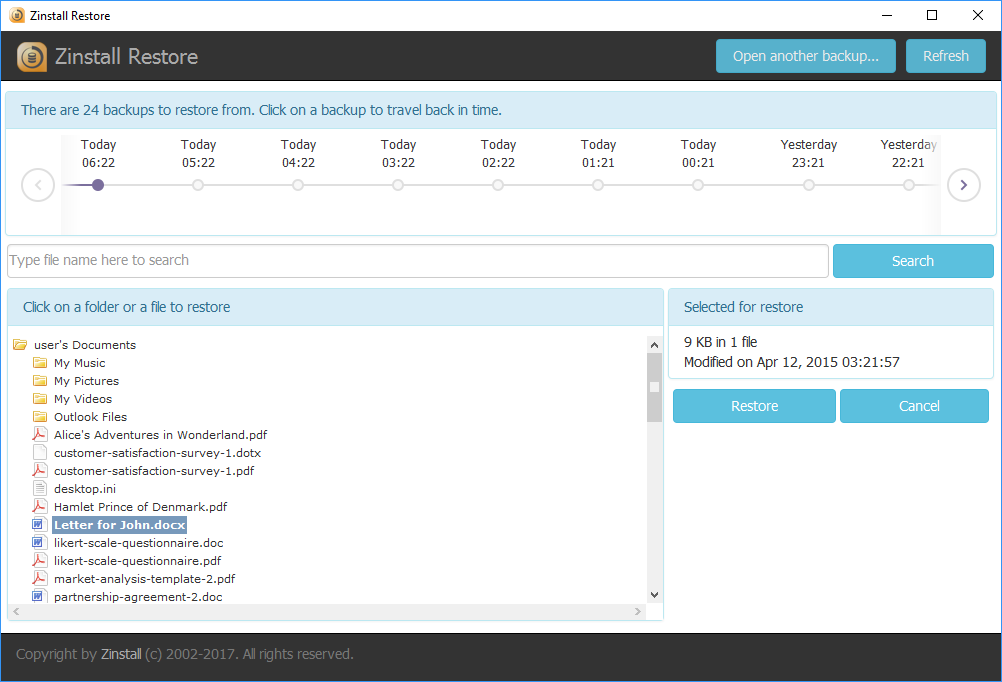Select the desktop.ini file
The width and height of the screenshot is (1002, 682).
(x=85, y=488)
